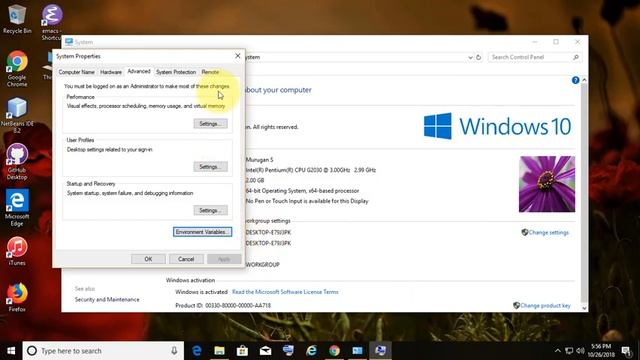This screenshot has height=360, width=640.
Task: Select the Advanced tab
Action: tap(139, 71)
